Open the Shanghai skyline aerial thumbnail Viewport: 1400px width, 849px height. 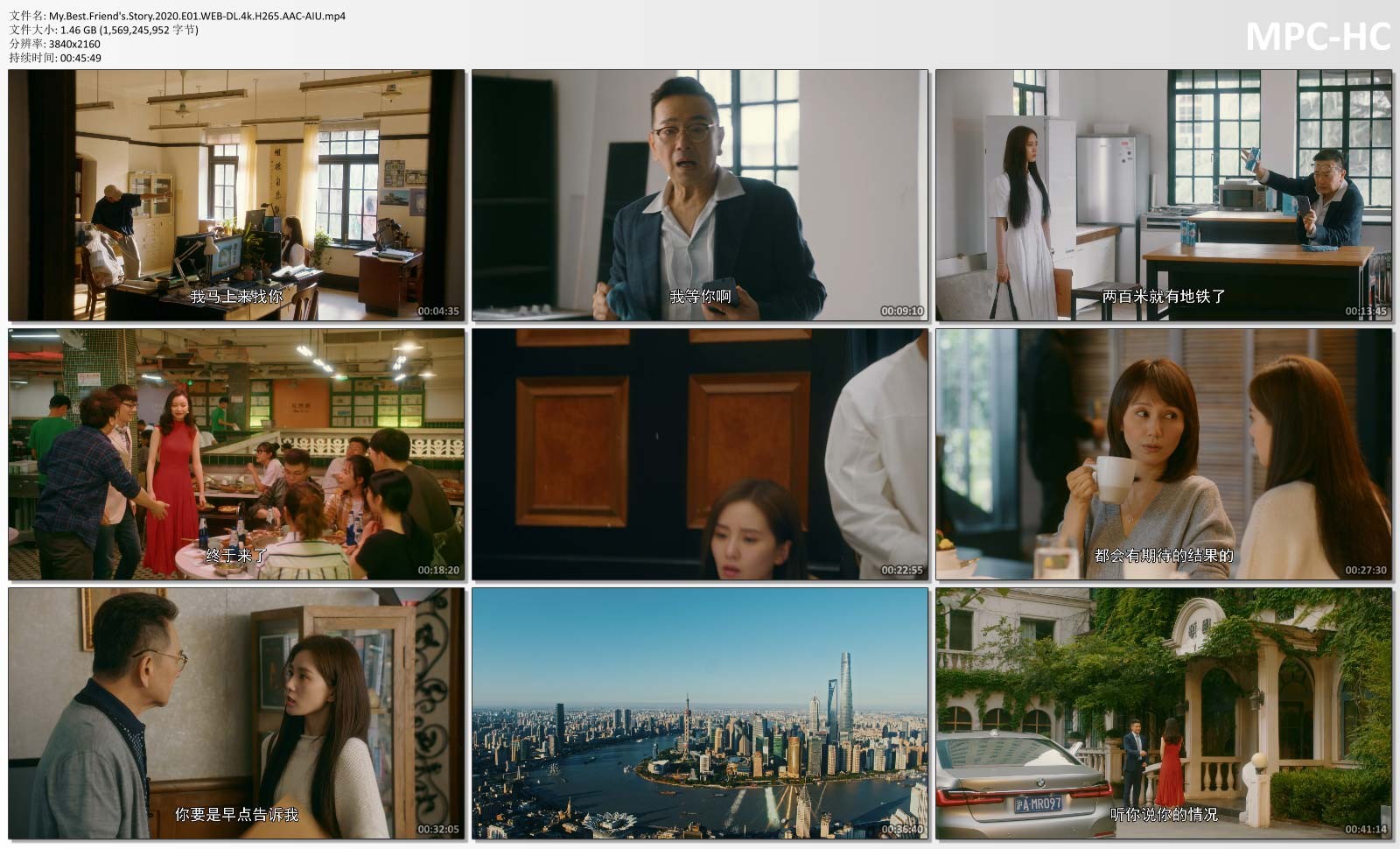pos(700,713)
